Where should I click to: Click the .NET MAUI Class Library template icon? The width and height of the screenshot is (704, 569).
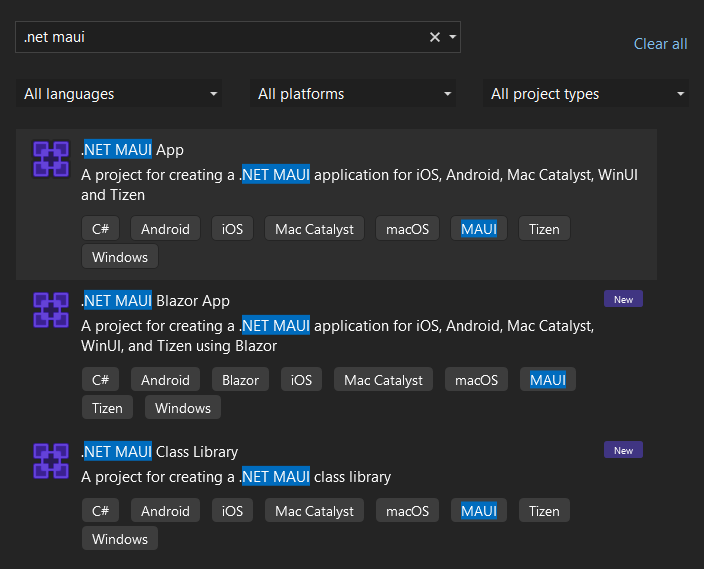click(x=51, y=461)
